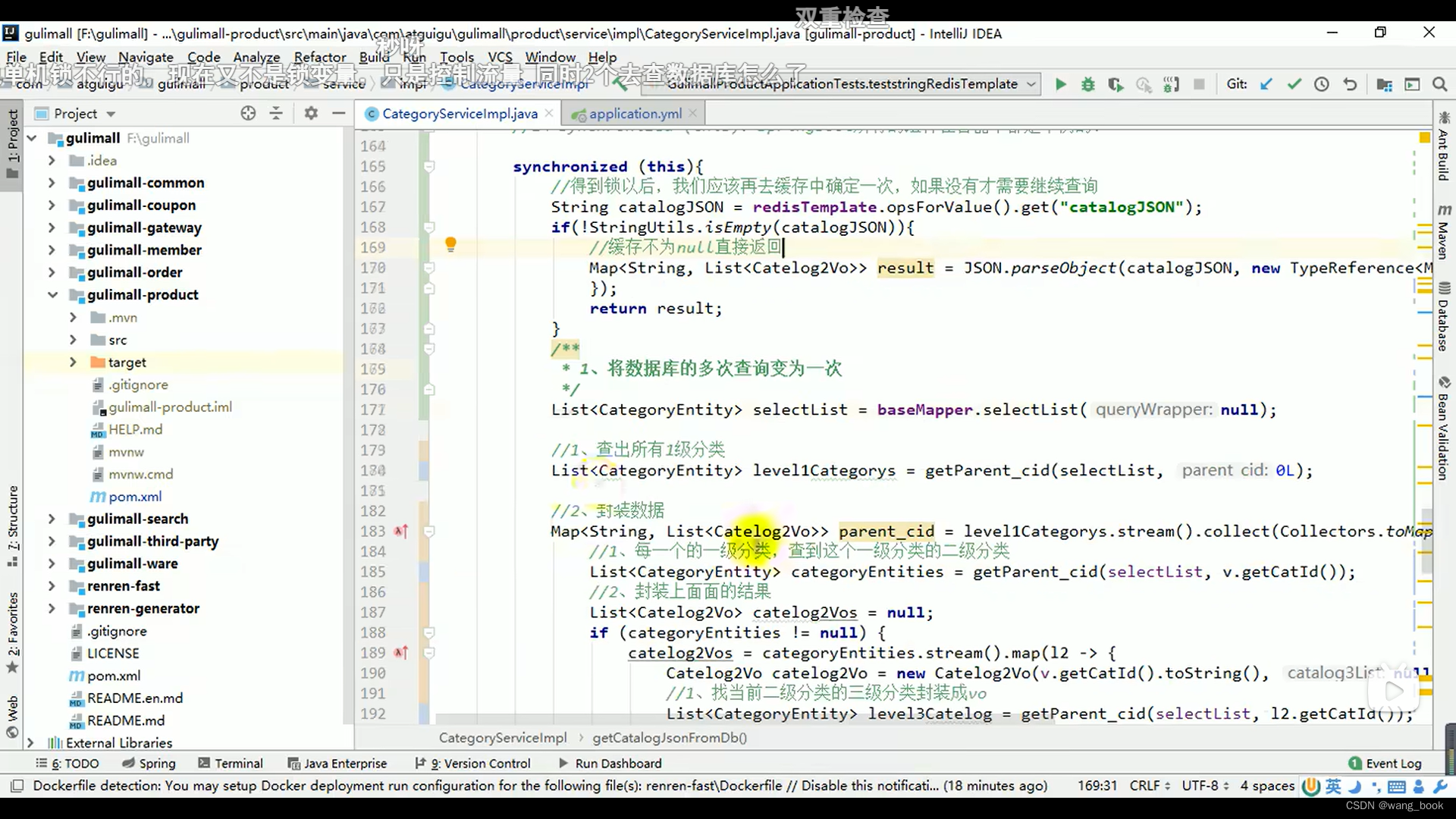
Task: Click the override gutter icon at line 183
Action: click(x=401, y=532)
